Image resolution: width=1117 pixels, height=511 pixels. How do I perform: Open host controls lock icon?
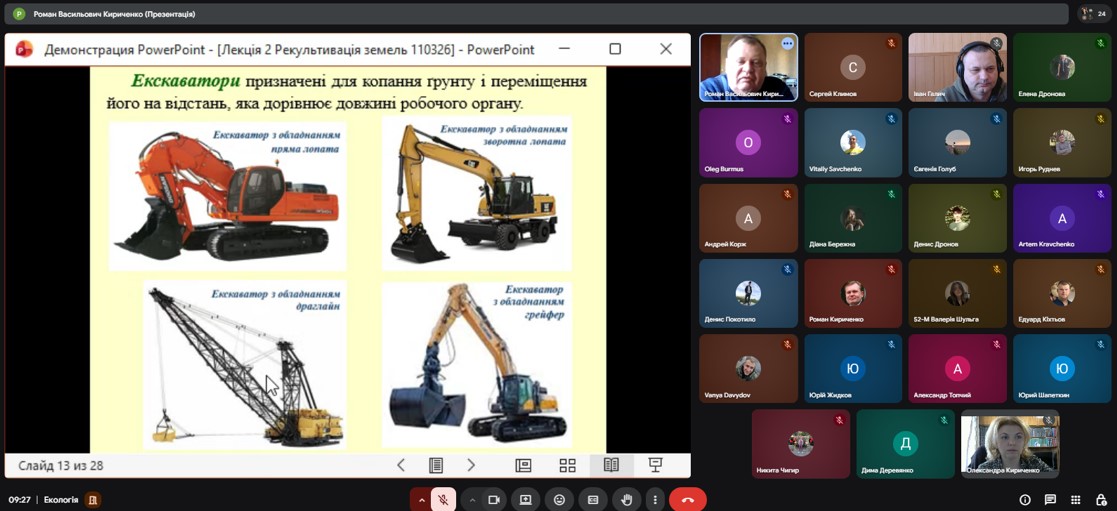pyautogui.click(x=1101, y=500)
